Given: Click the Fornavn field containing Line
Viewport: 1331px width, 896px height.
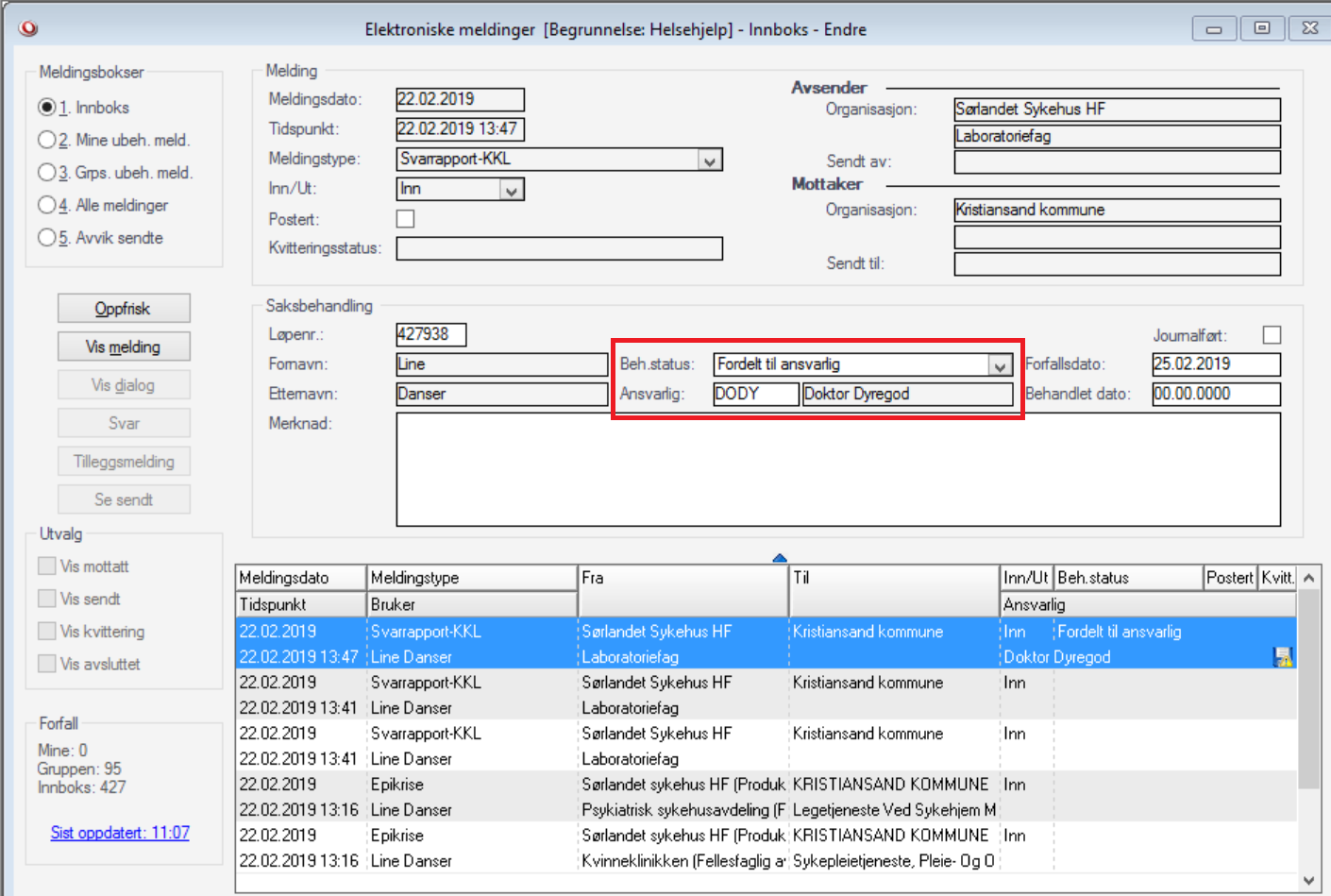Looking at the screenshot, I should pyautogui.click(x=502, y=364).
